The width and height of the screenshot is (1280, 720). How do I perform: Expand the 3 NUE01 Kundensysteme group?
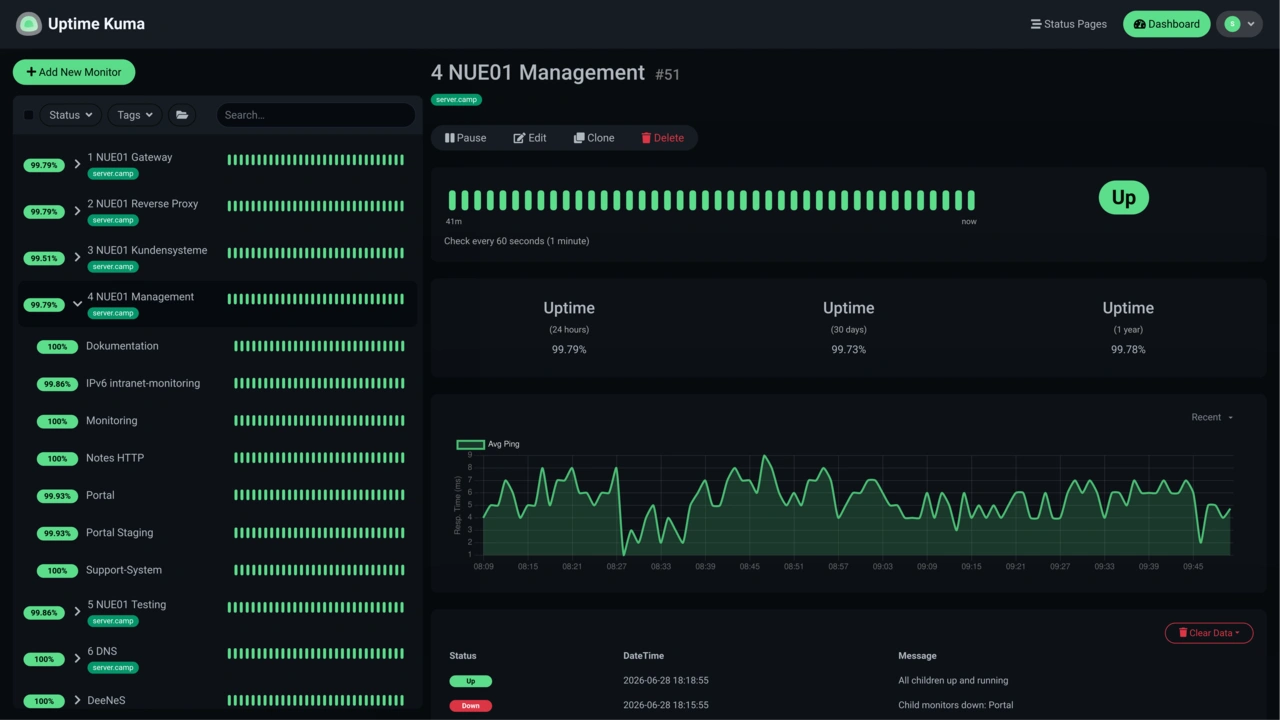click(x=77, y=257)
